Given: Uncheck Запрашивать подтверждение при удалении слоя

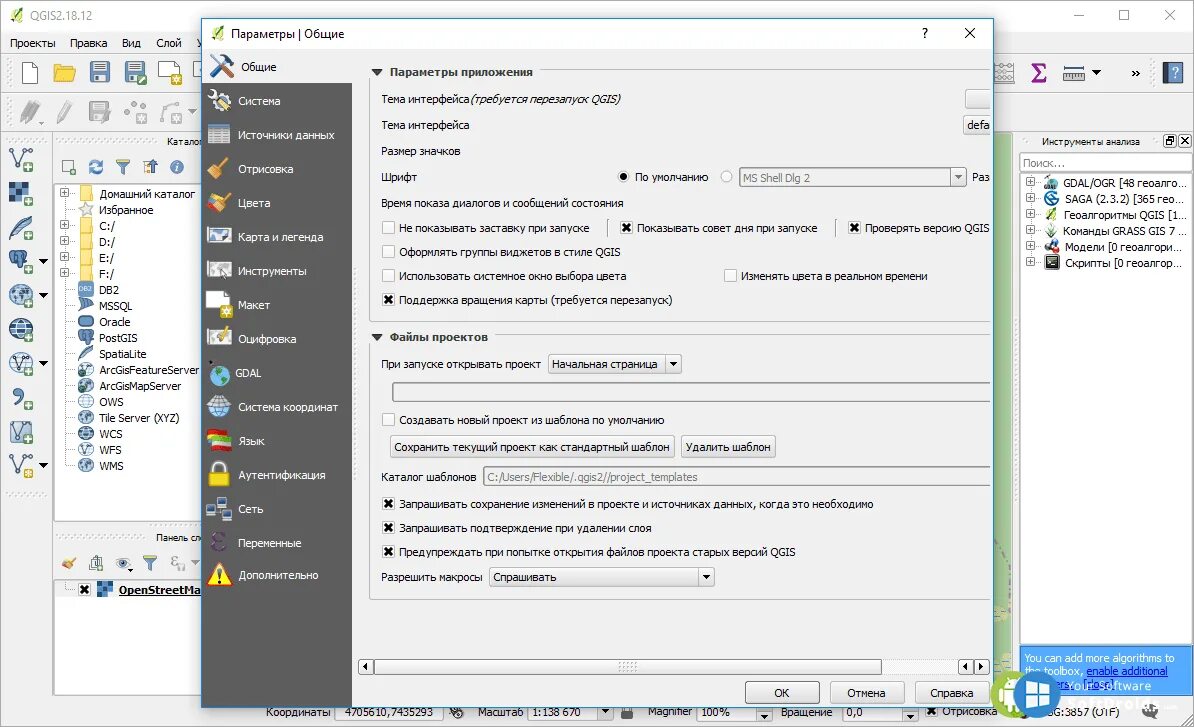Looking at the screenshot, I should pos(388,528).
